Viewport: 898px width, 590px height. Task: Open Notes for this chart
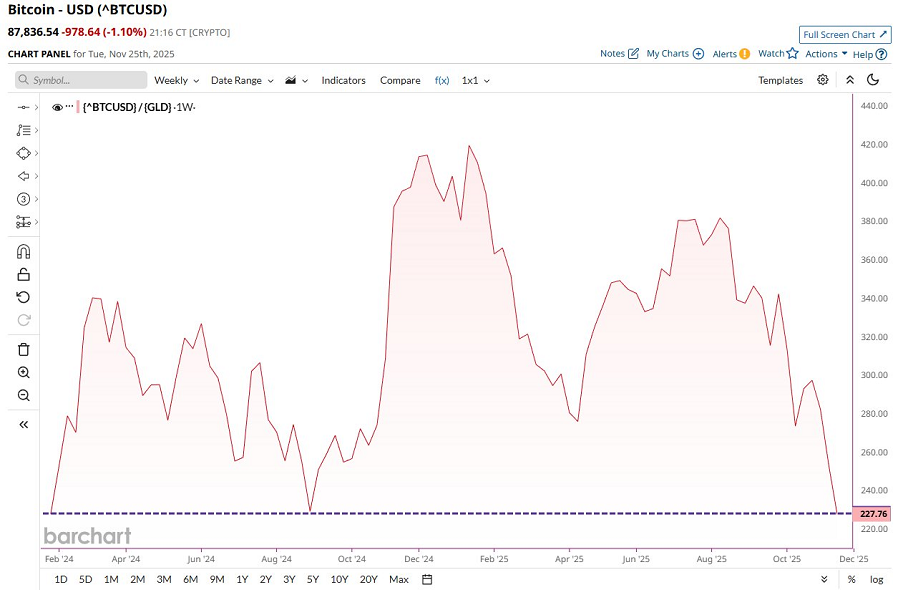coord(619,53)
